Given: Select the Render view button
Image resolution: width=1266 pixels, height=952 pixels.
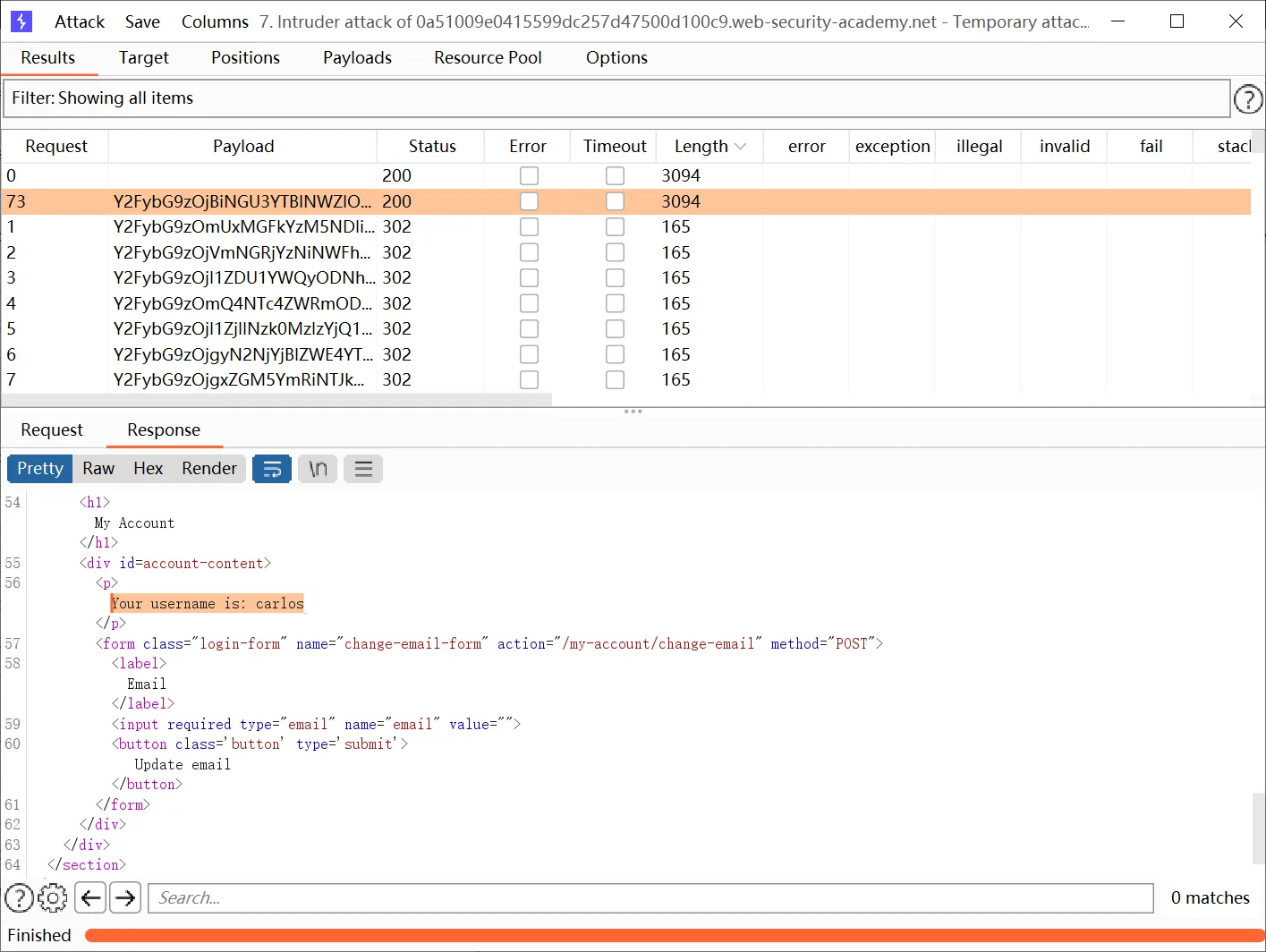Looking at the screenshot, I should 209,469.
